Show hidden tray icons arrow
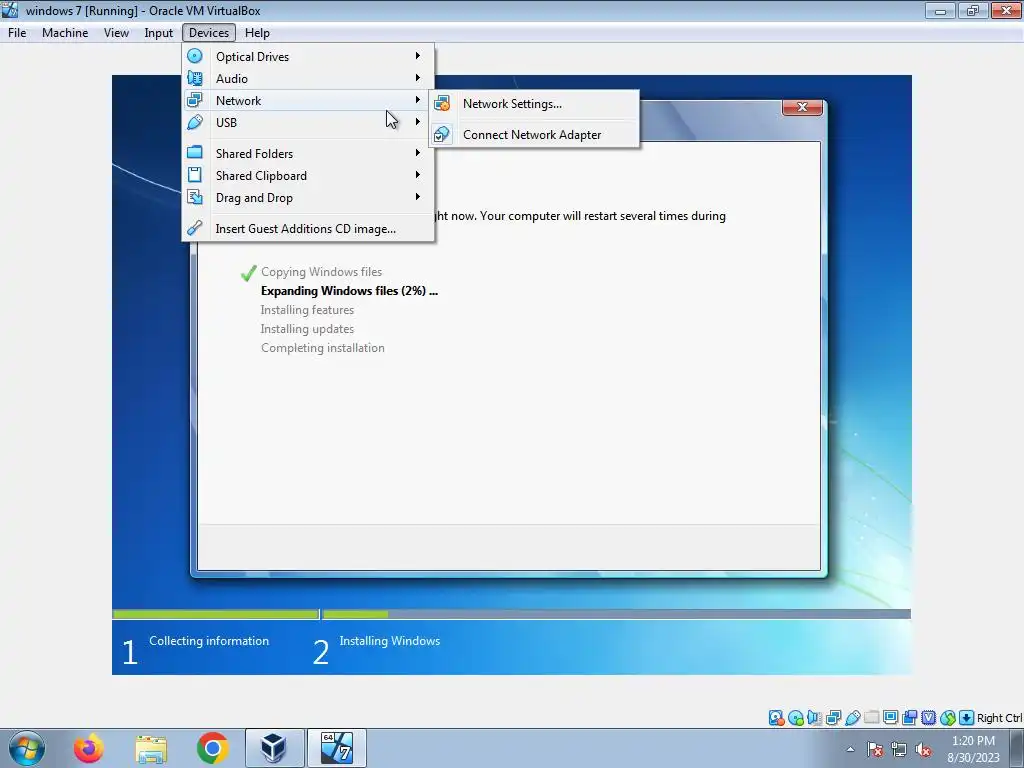1024x768 pixels. coord(850,749)
